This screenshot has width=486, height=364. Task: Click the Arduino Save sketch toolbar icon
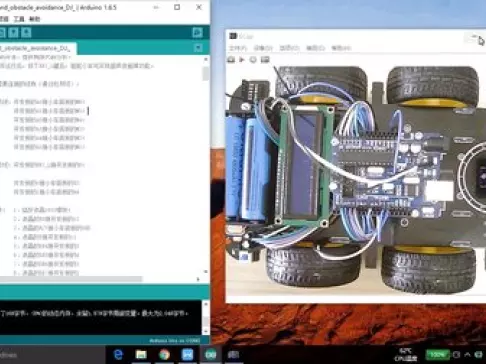point(26,32)
